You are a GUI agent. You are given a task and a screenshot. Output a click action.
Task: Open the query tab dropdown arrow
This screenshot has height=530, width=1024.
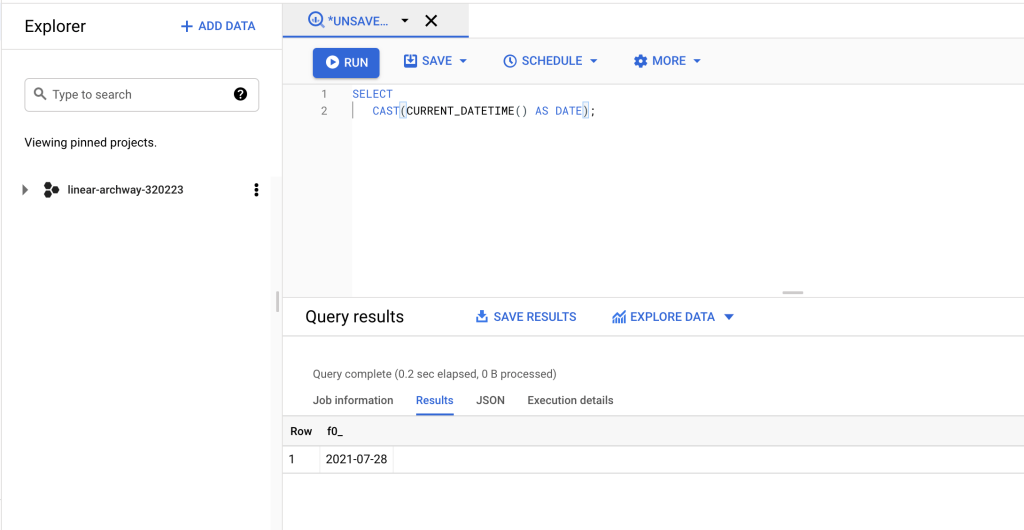coord(405,21)
